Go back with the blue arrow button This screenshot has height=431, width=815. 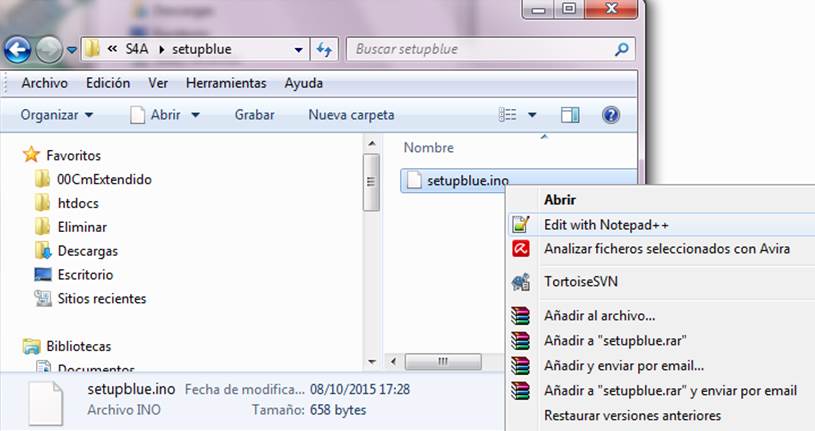17,50
